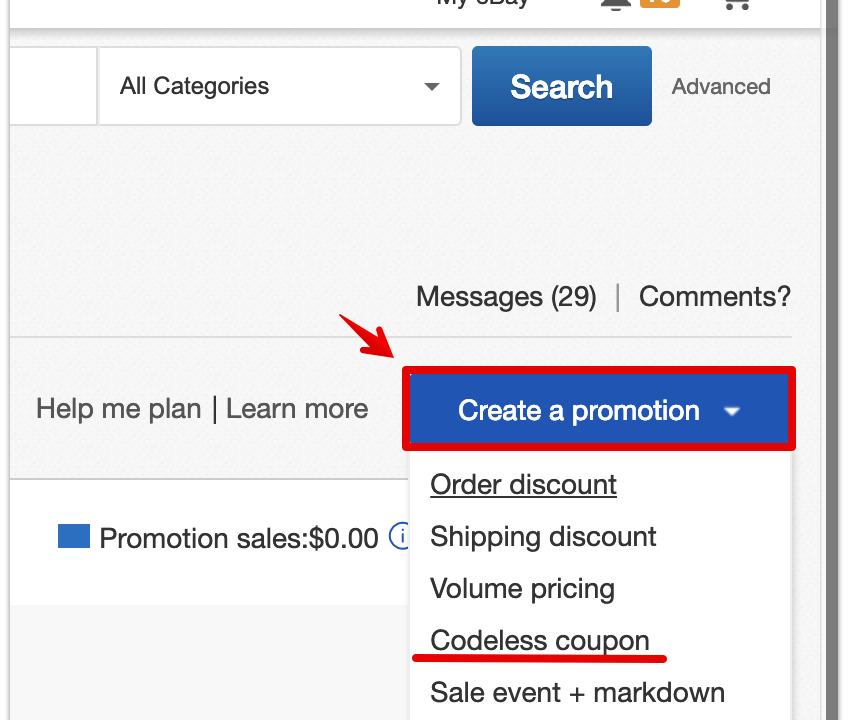Click the All Categories dropdown arrow
Viewport: 848px width, 720px height.
[432, 87]
